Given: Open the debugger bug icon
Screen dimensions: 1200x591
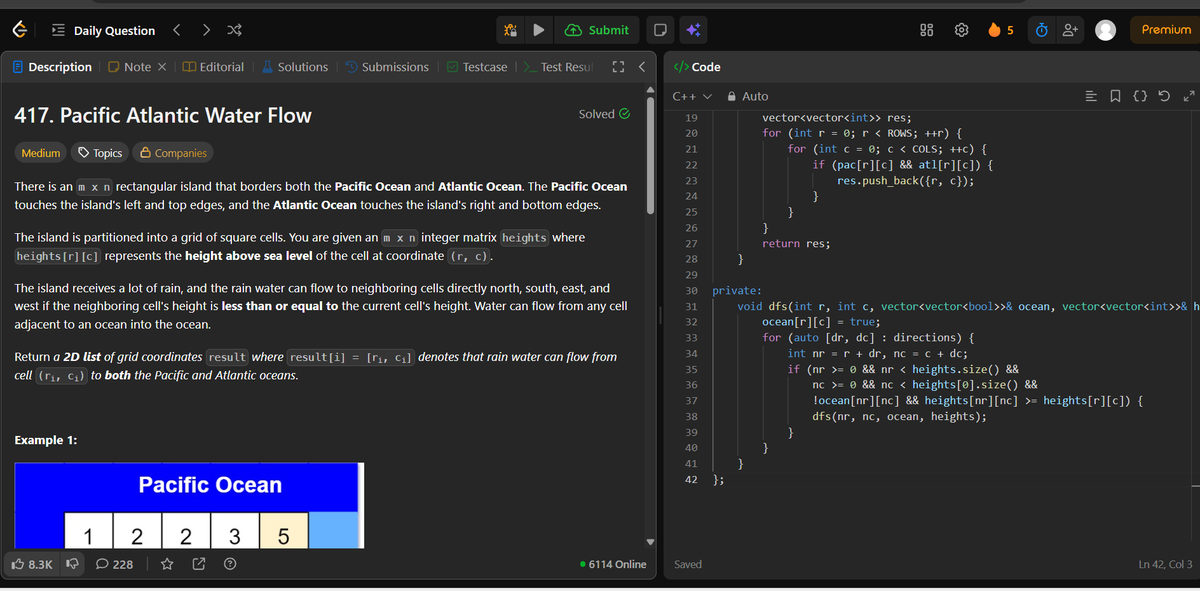Looking at the screenshot, I should click(510, 30).
